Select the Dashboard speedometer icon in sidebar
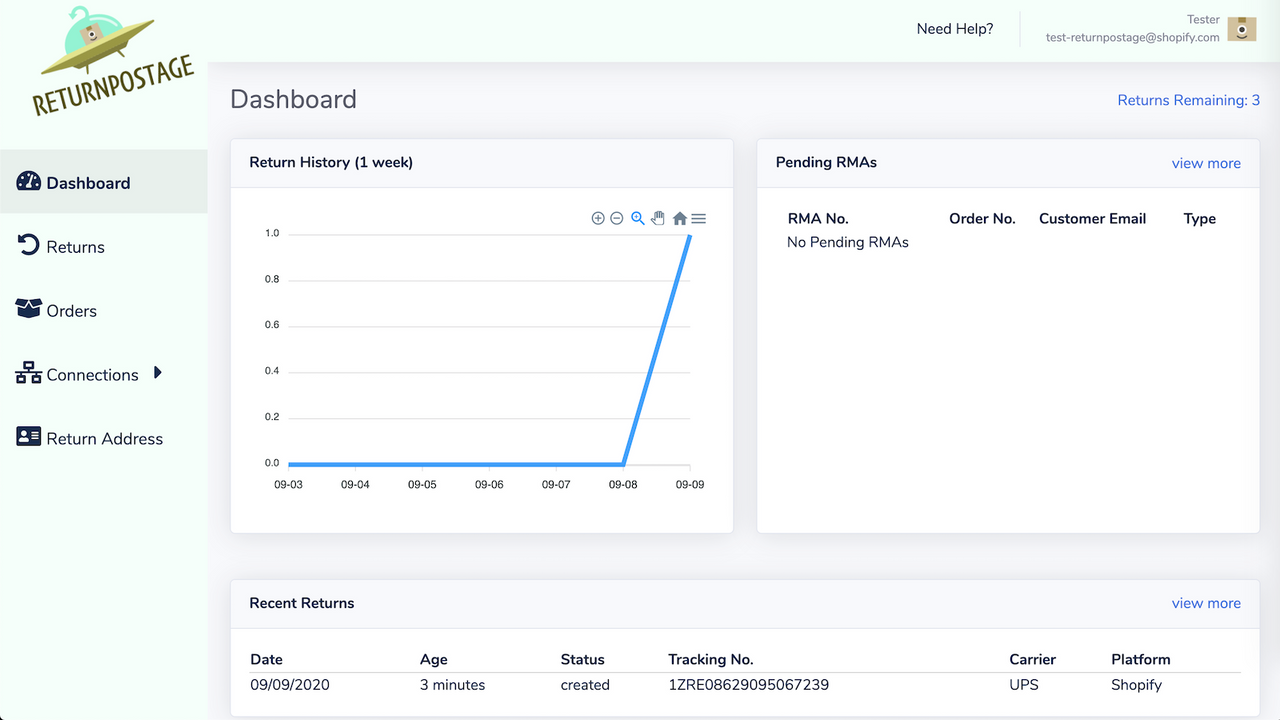The image size is (1280, 720). 27,182
